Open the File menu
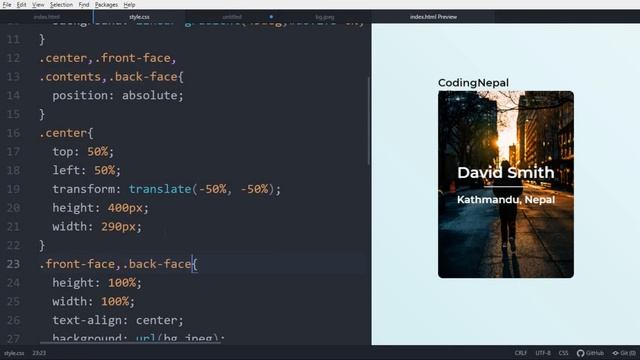The height and width of the screenshot is (360, 640). pos(7,5)
